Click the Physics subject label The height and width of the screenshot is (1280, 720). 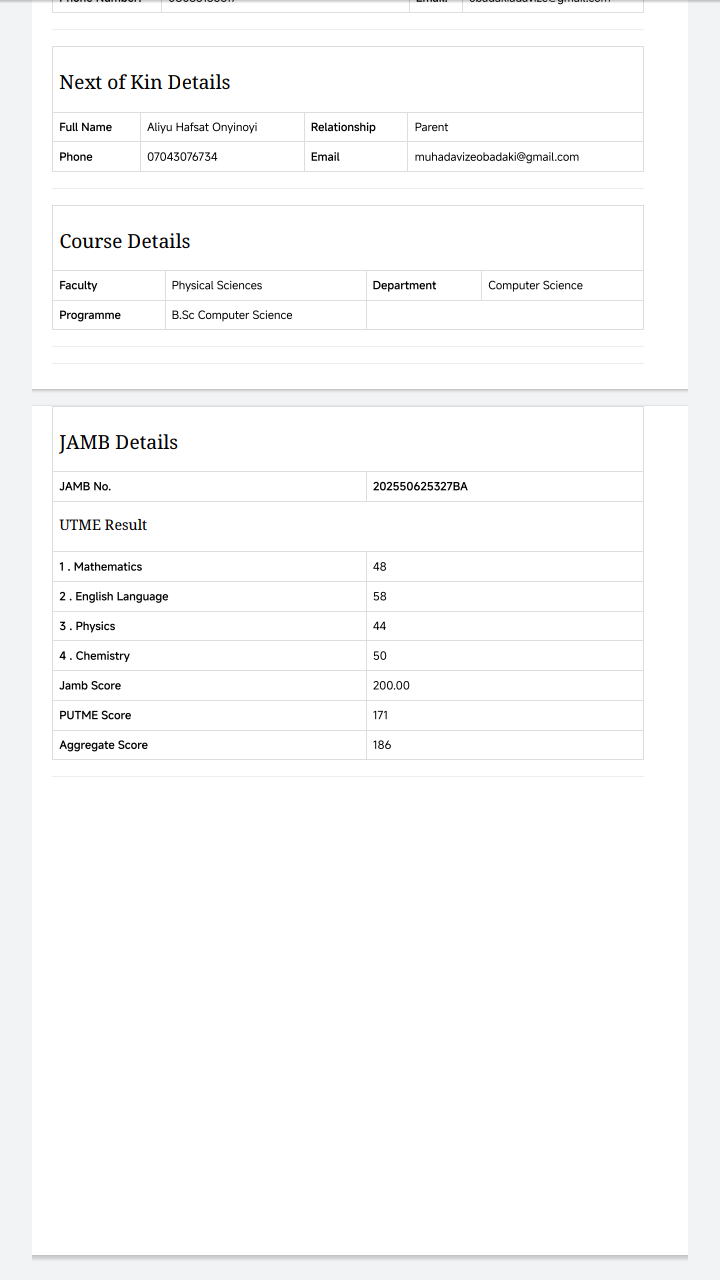pyautogui.click(x=88, y=626)
